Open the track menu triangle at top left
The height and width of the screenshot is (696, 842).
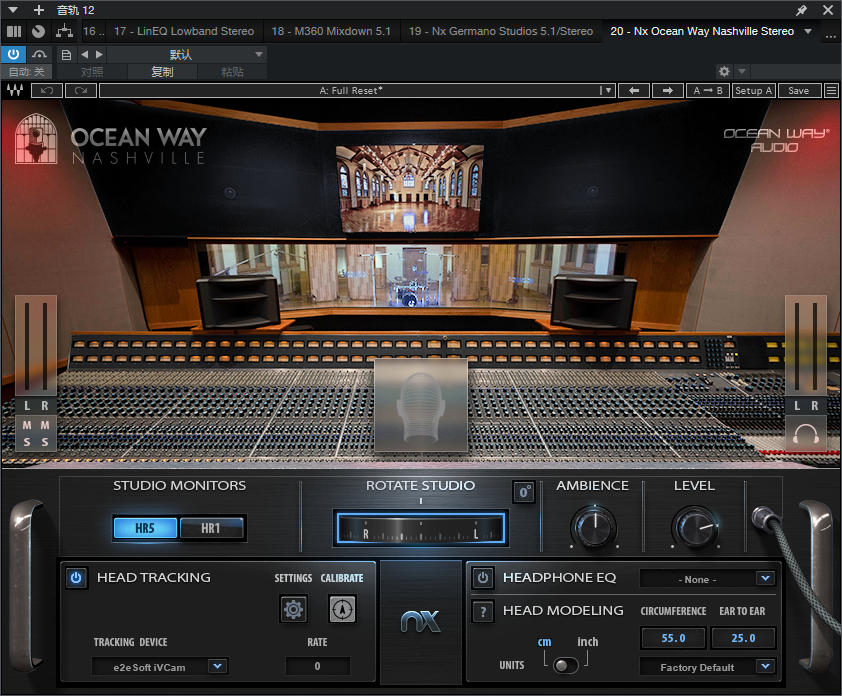pos(13,10)
